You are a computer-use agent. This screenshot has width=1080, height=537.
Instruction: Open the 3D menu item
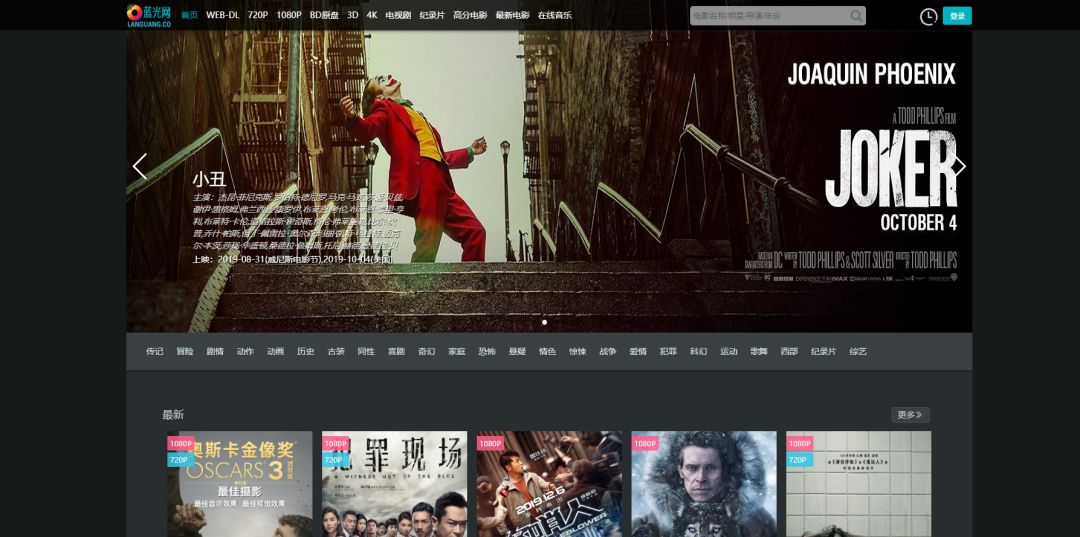click(353, 15)
